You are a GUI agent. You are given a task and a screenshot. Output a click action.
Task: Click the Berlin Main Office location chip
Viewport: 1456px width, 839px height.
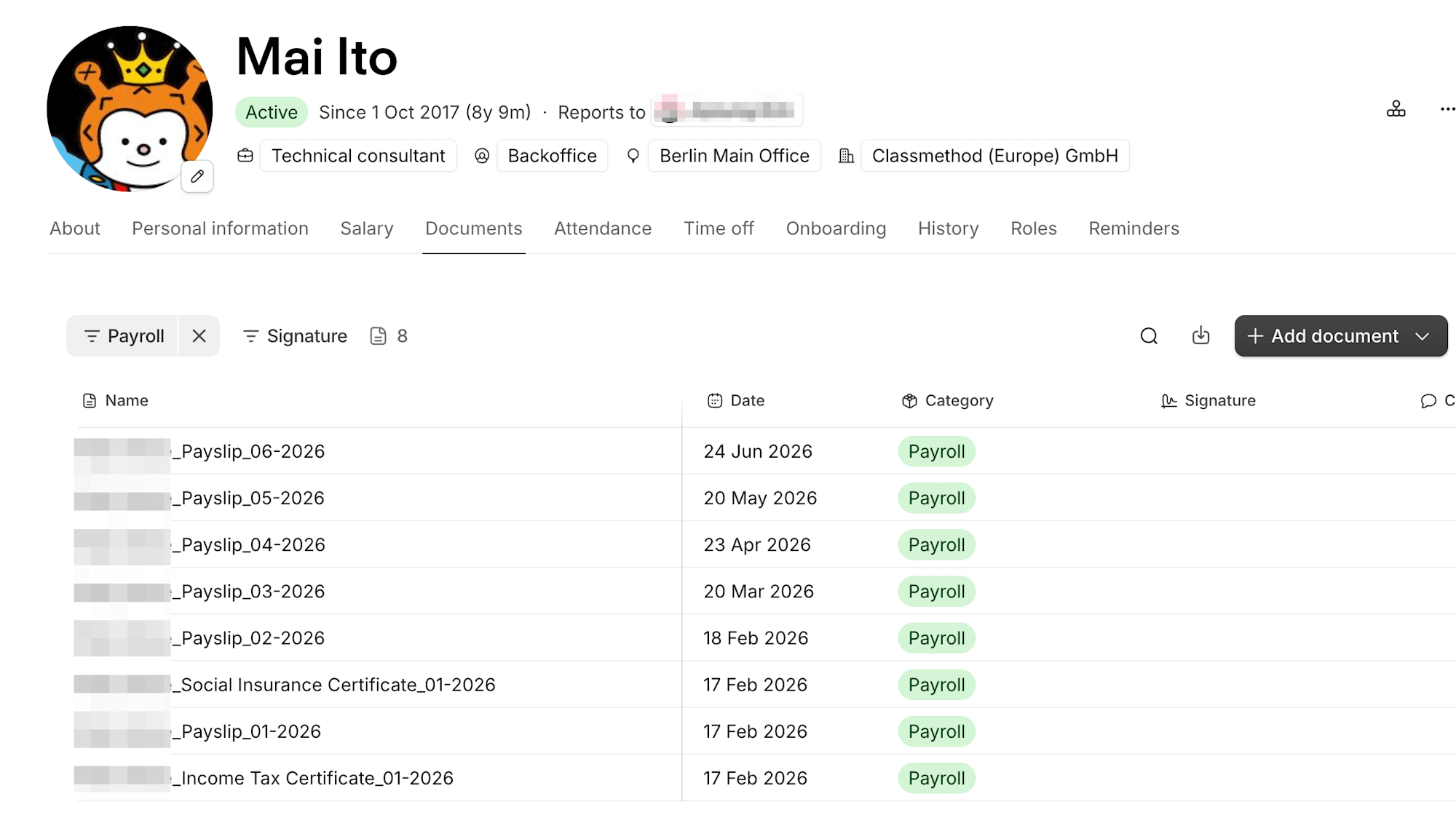tap(734, 156)
